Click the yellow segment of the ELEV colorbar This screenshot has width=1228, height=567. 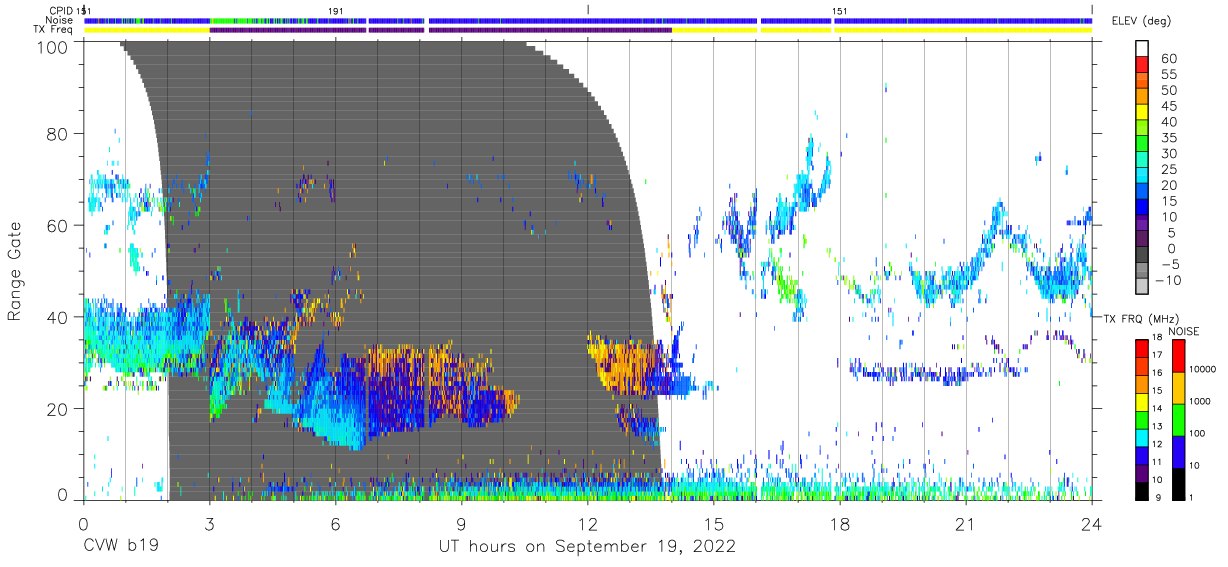pyautogui.click(x=1141, y=114)
